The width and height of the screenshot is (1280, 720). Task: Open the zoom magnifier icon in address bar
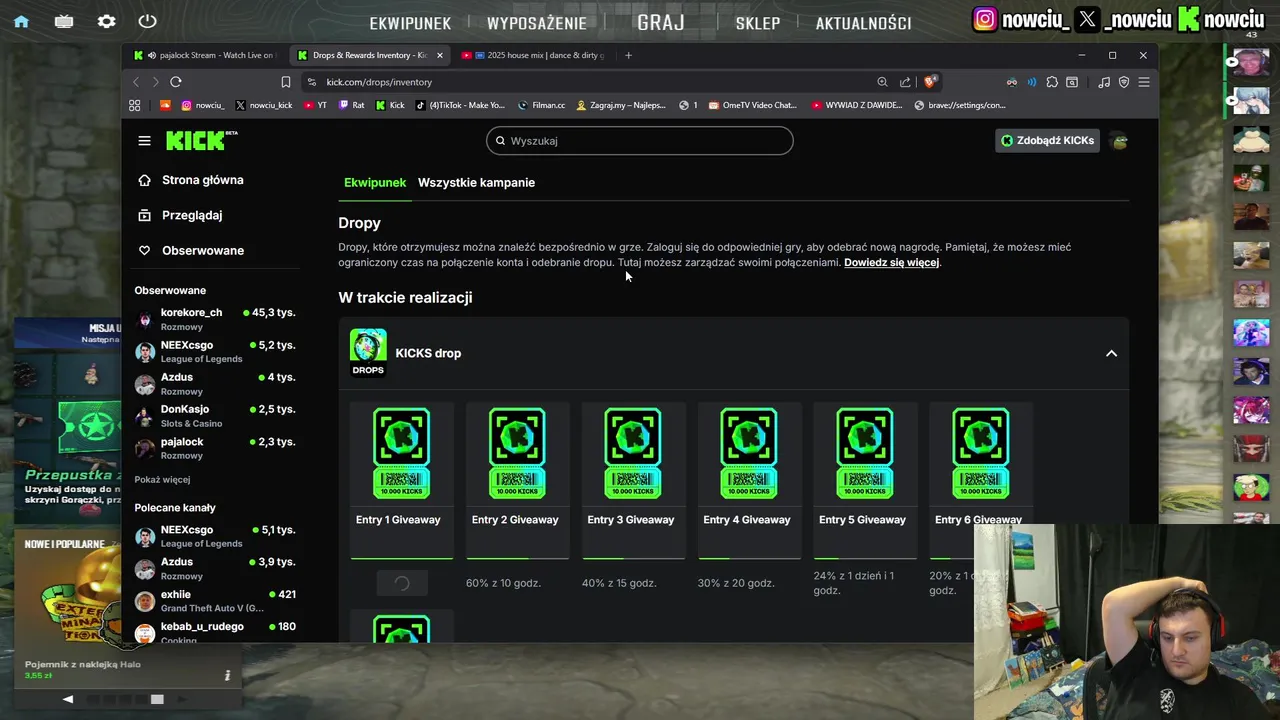click(882, 82)
